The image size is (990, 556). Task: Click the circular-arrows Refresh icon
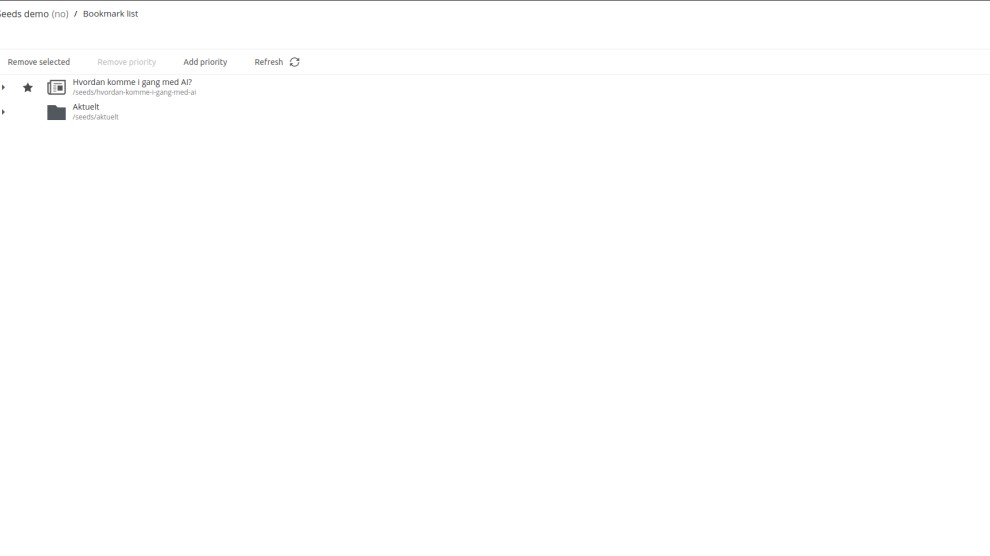[x=294, y=62]
